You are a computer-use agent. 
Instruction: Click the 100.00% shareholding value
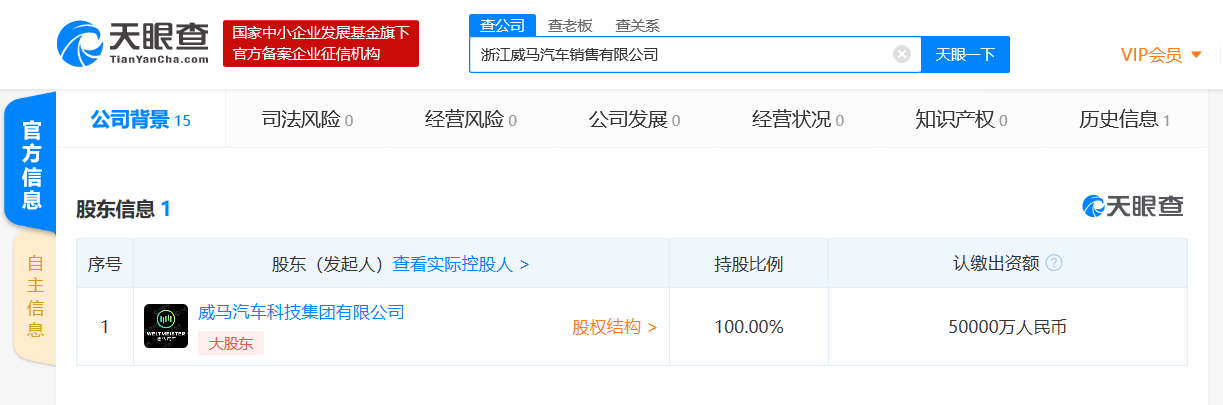point(749,327)
